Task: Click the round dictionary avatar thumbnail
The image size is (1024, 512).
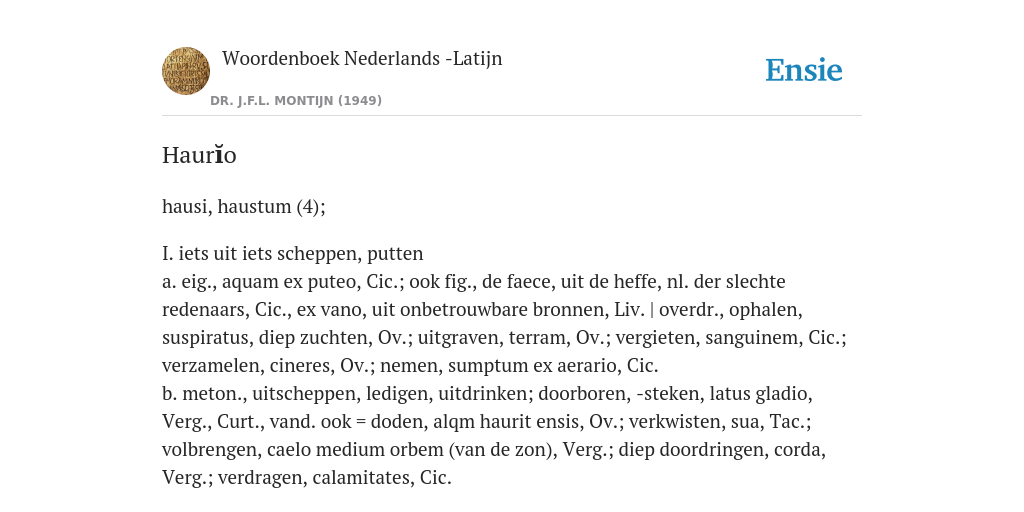Action: 185,71
